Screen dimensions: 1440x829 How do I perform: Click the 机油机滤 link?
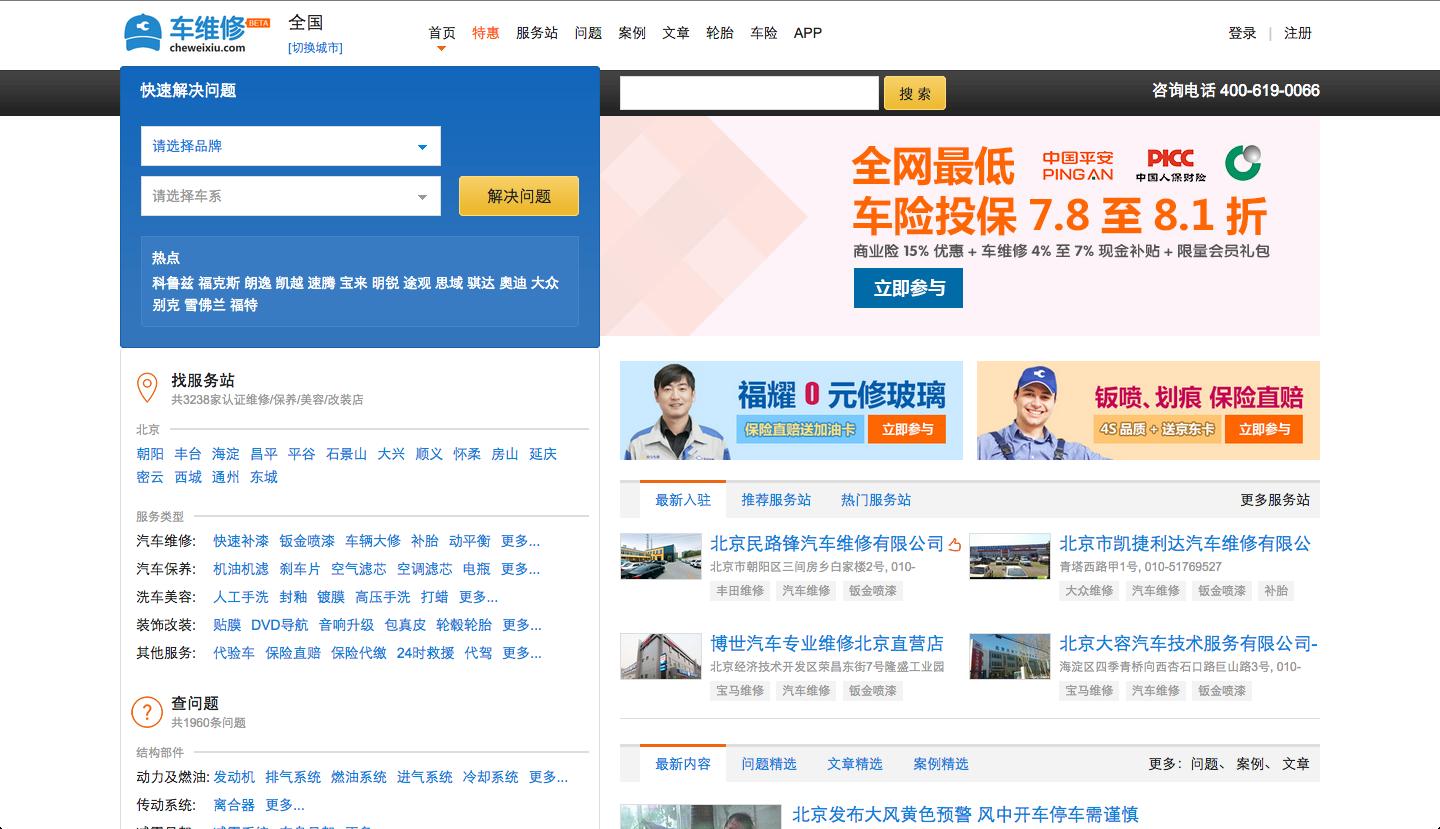[x=241, y=569]
